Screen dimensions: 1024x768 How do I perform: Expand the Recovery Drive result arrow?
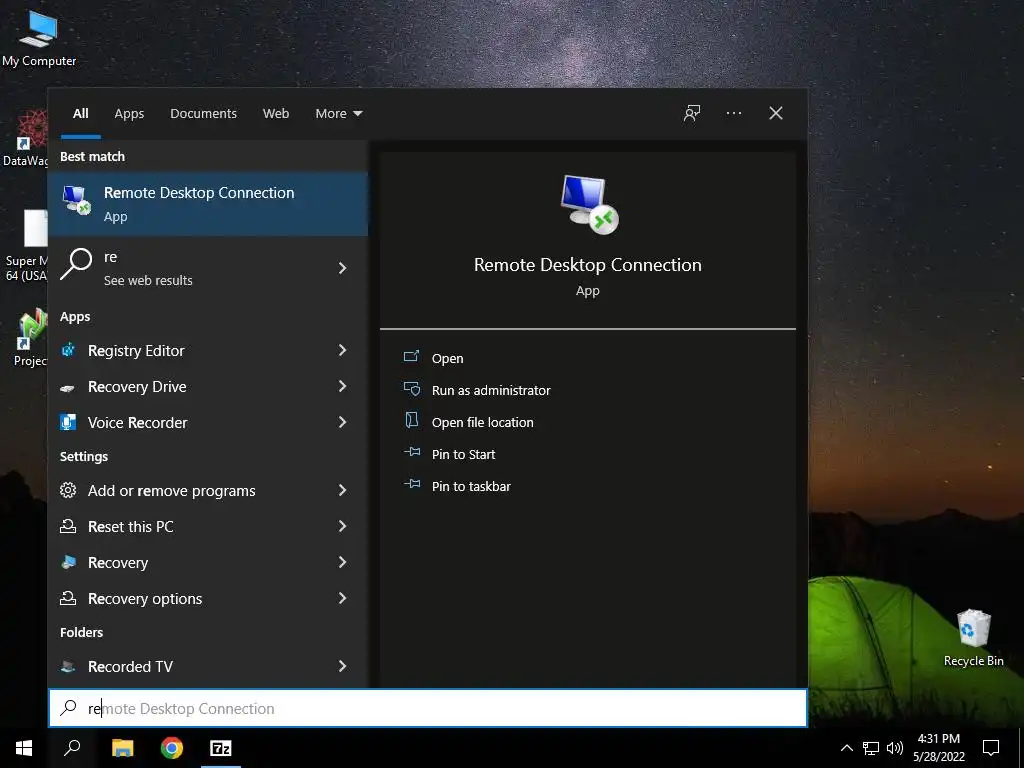(342, 387)
